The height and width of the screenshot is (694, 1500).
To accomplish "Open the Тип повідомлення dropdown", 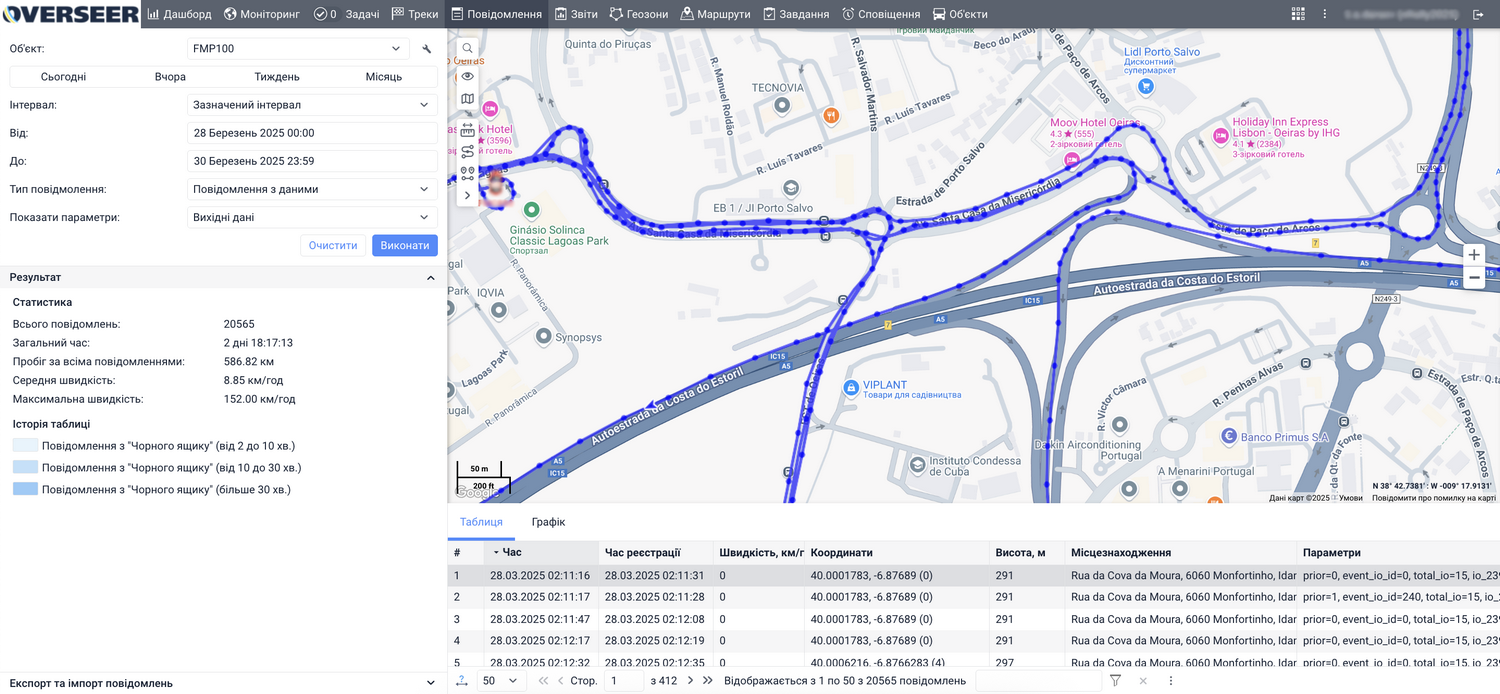I will [x=312, y=189].
